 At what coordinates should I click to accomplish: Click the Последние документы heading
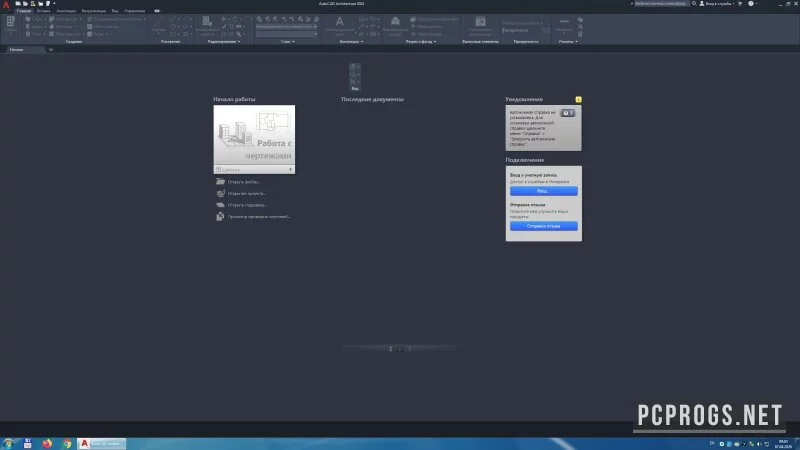click(372, 99)
